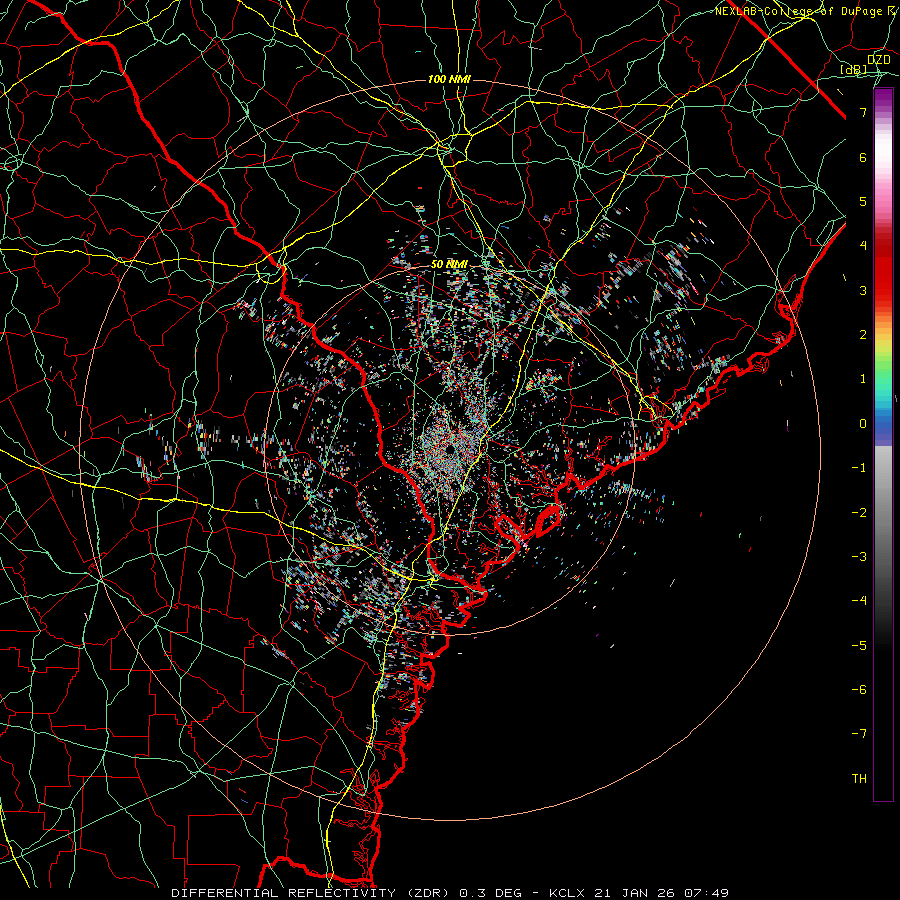Click the TH threshold label on the scale

point(859,779)
